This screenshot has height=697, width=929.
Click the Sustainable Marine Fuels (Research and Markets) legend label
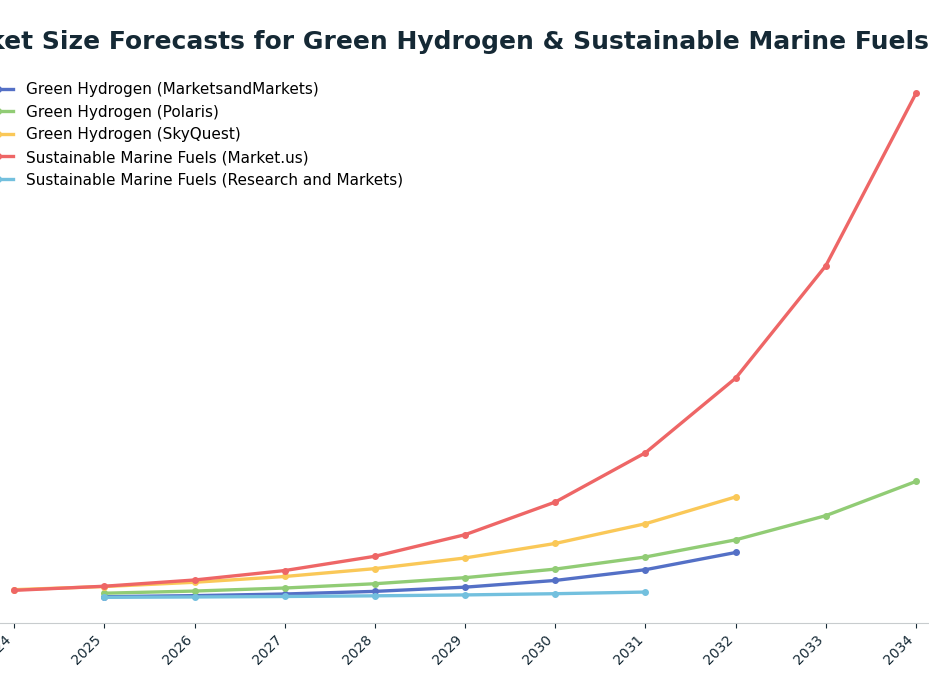coord(214,180)
